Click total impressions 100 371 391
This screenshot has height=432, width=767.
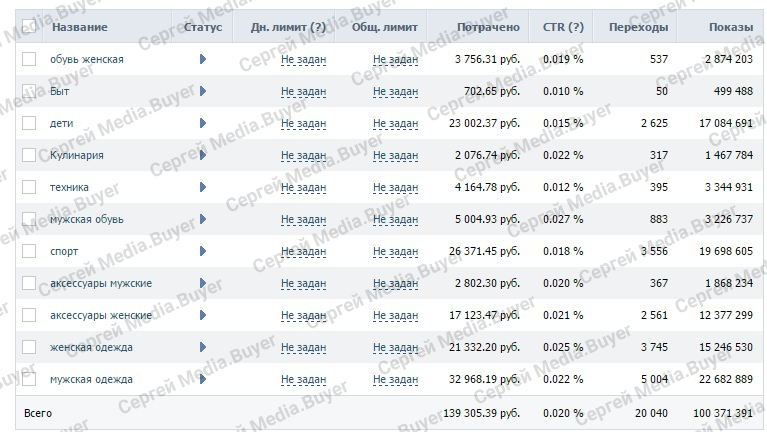pos(723,413)
